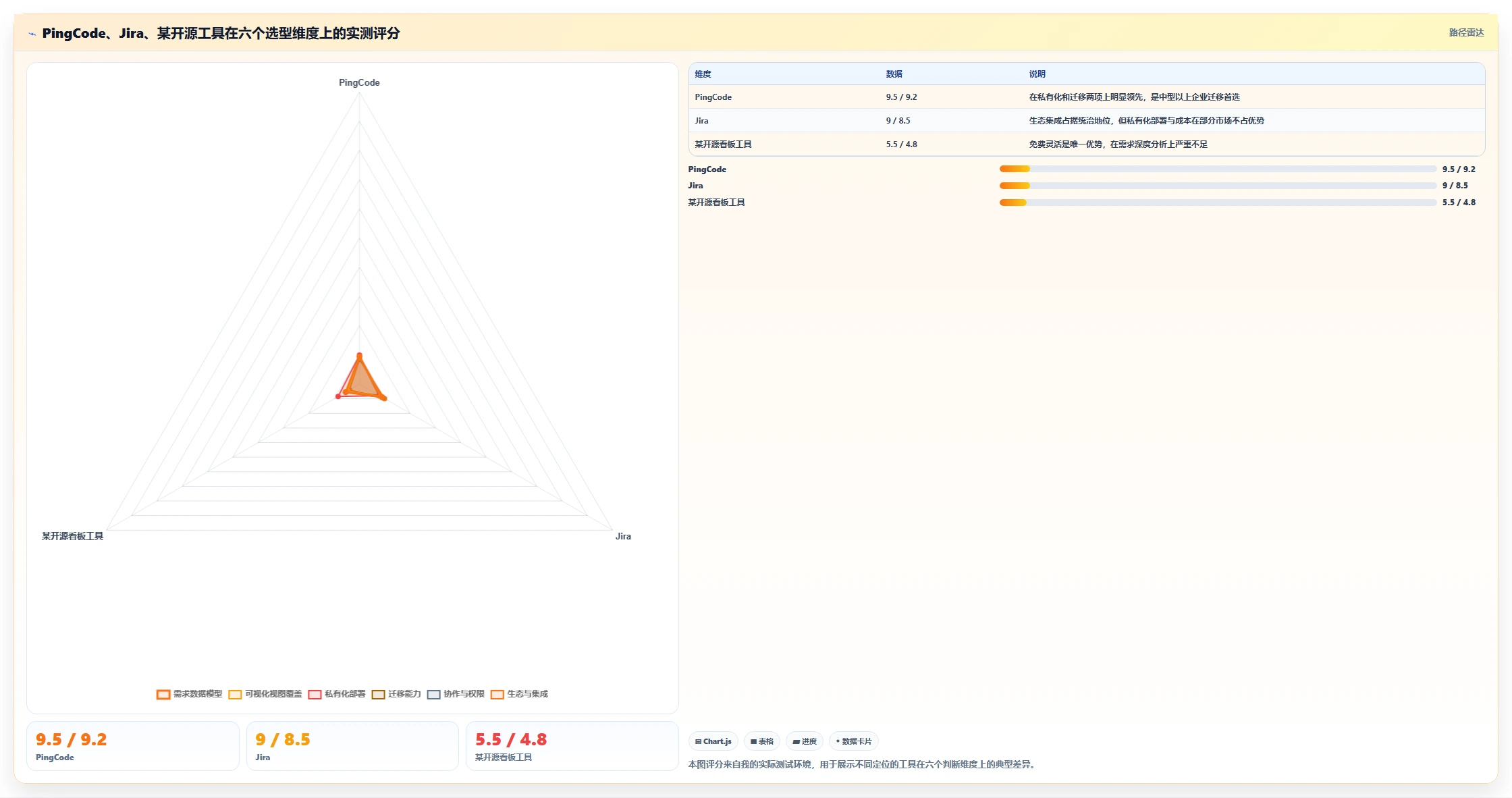
Task: Click the 5.5 / 4.8 table cell
Action: pyautogui.click(x=902, y=144)
